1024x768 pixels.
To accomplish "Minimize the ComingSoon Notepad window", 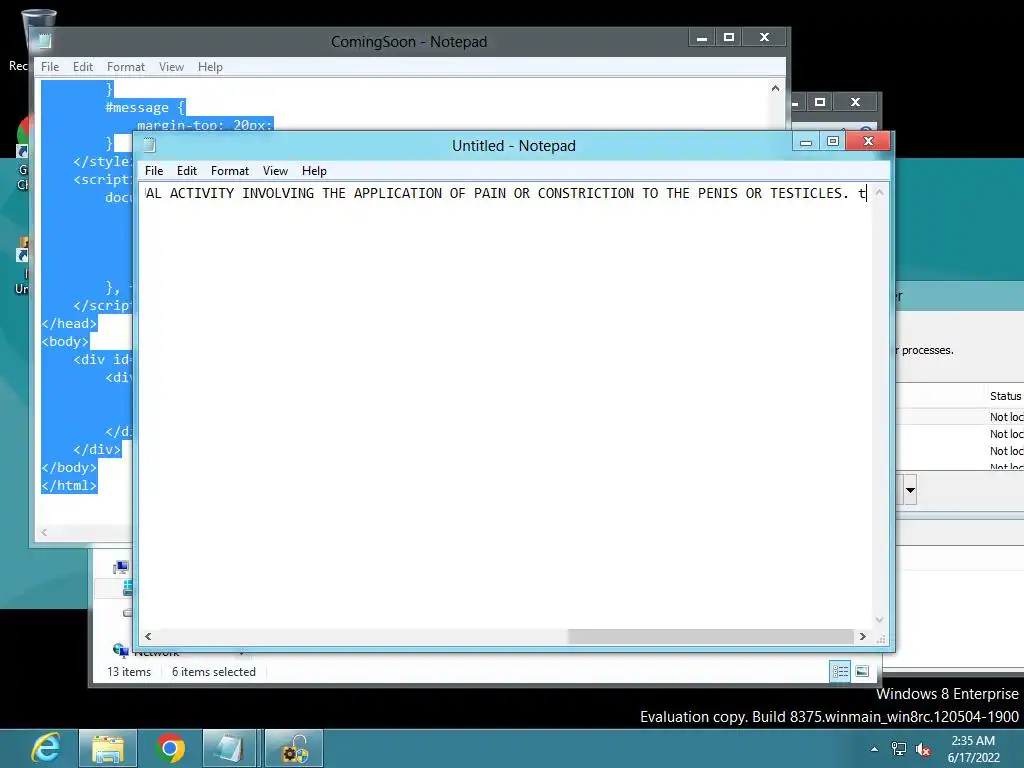I will tap(702, 37).
